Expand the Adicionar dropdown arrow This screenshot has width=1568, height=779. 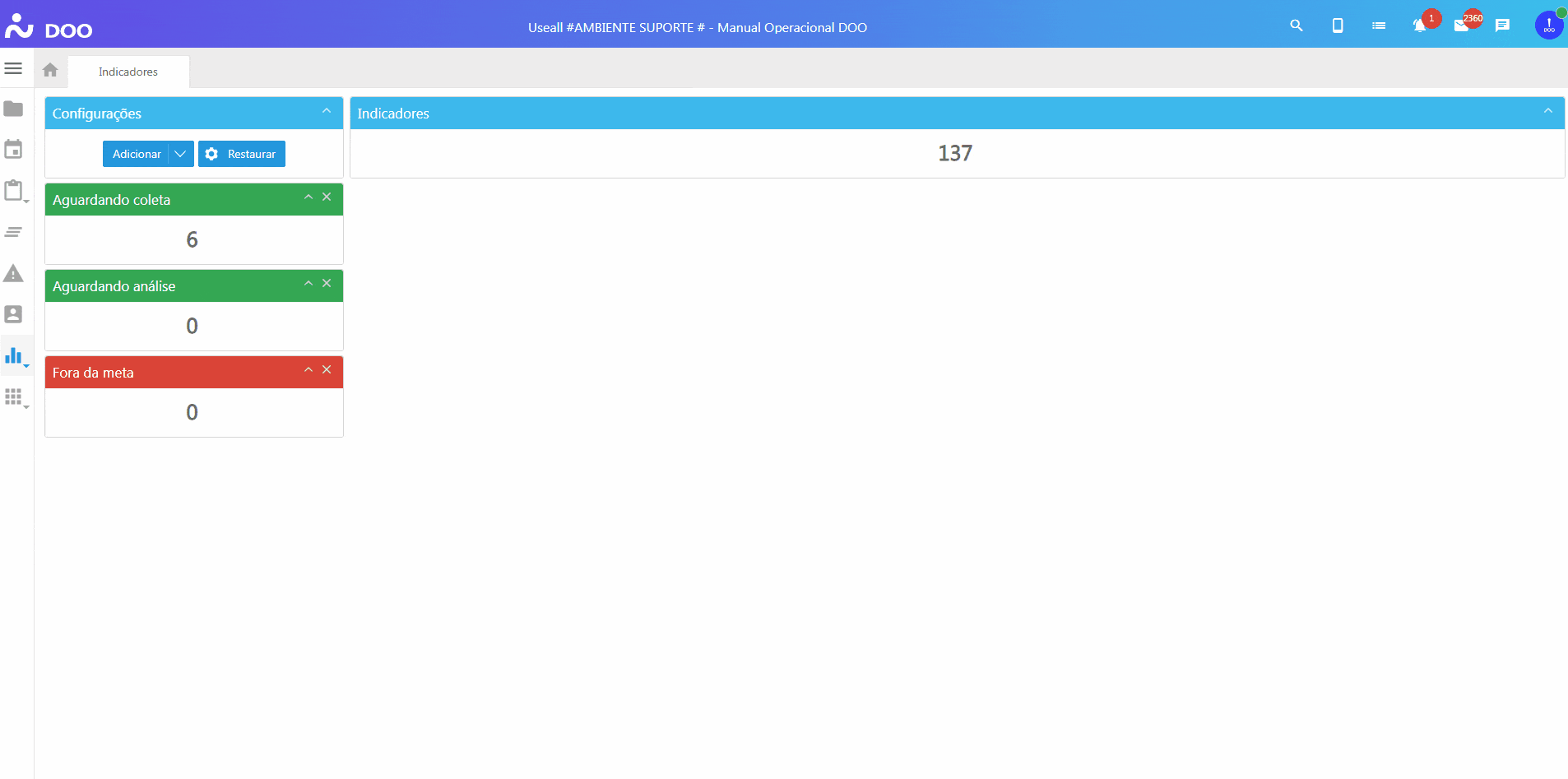(x=181, y=154)
